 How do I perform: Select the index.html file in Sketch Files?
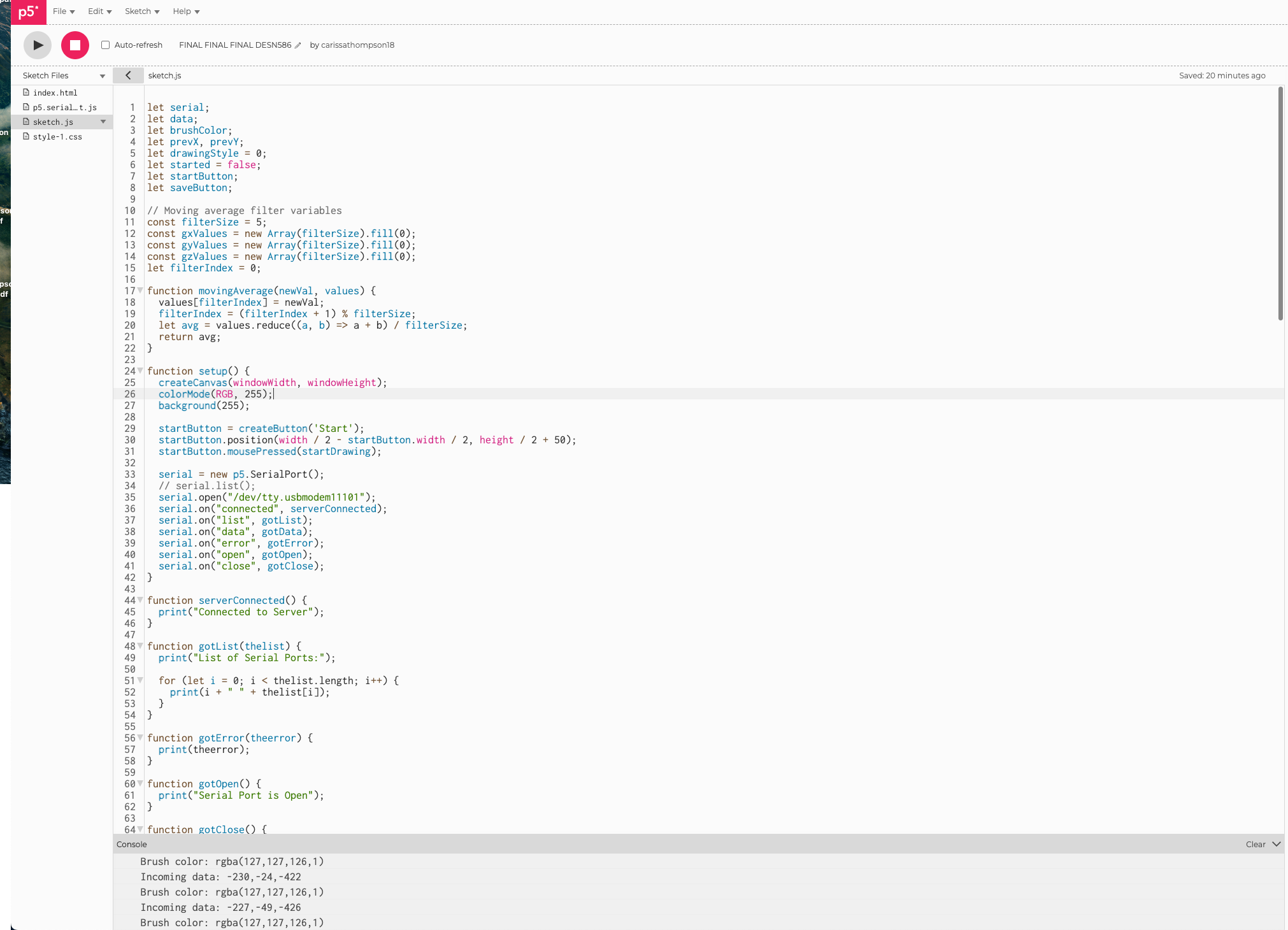point(54,92)
